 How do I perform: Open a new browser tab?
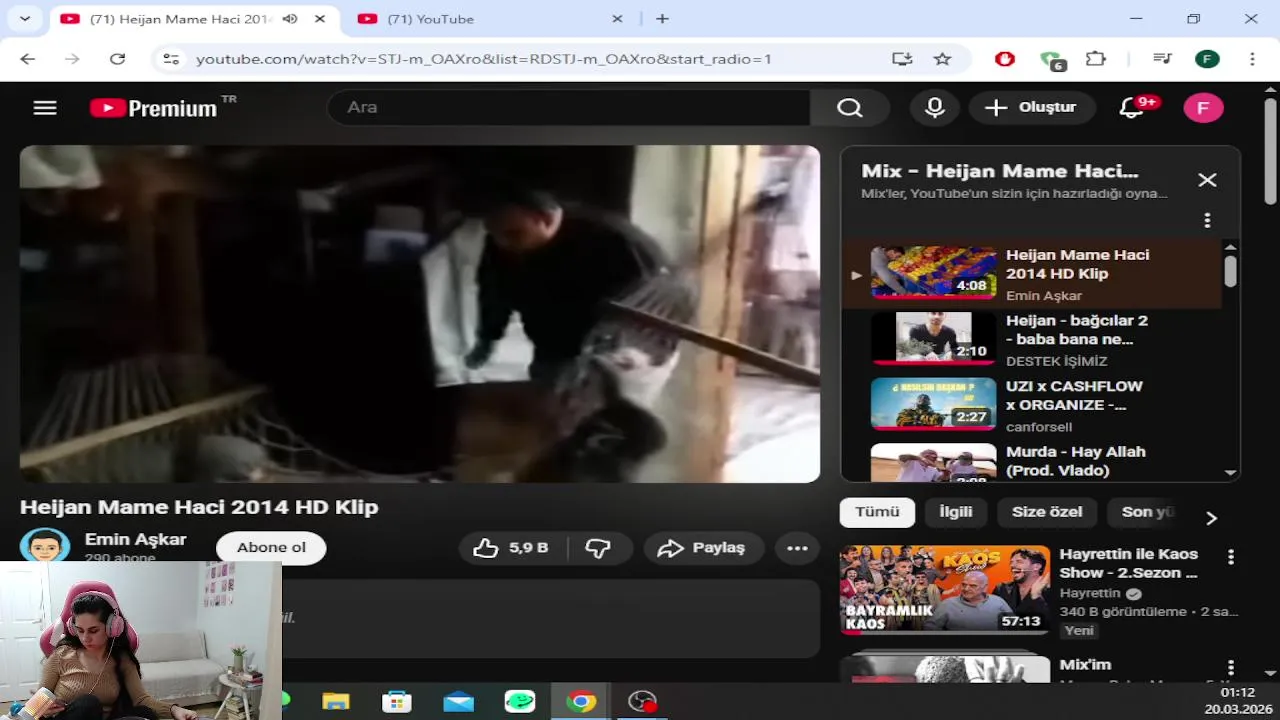(x=662, y=19)
